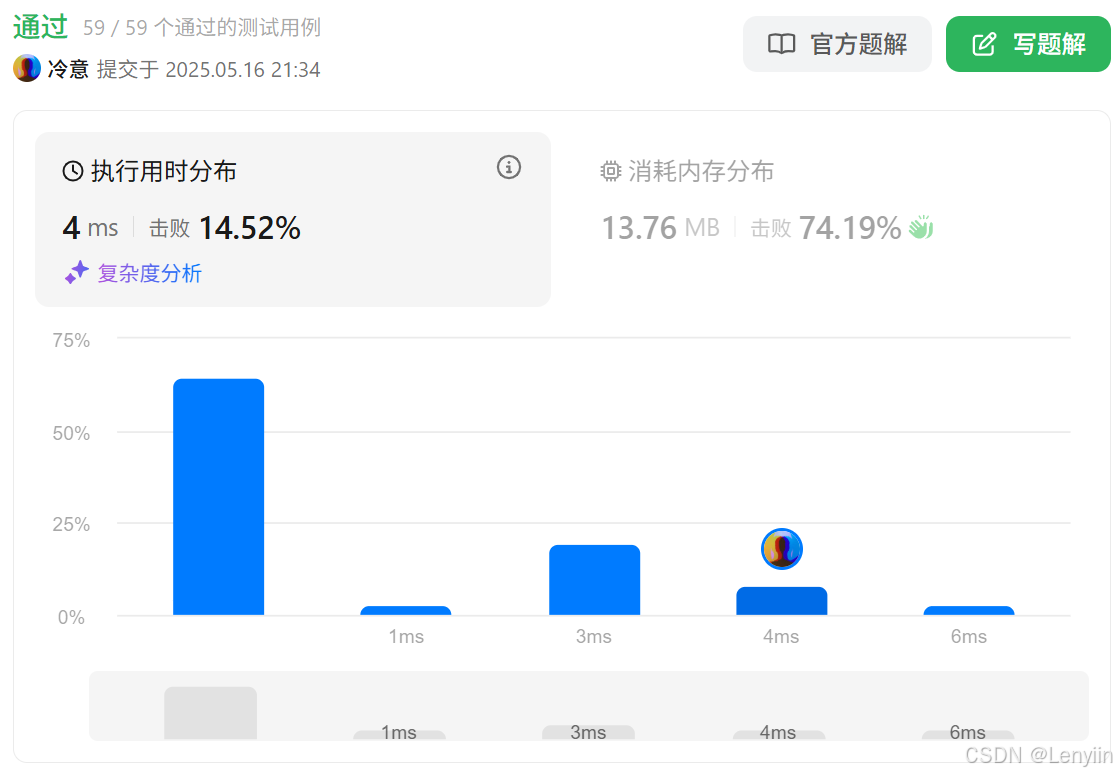
Task: Click the 59 / 59 个通过的测试用例 text
Action: click(202, 28)
